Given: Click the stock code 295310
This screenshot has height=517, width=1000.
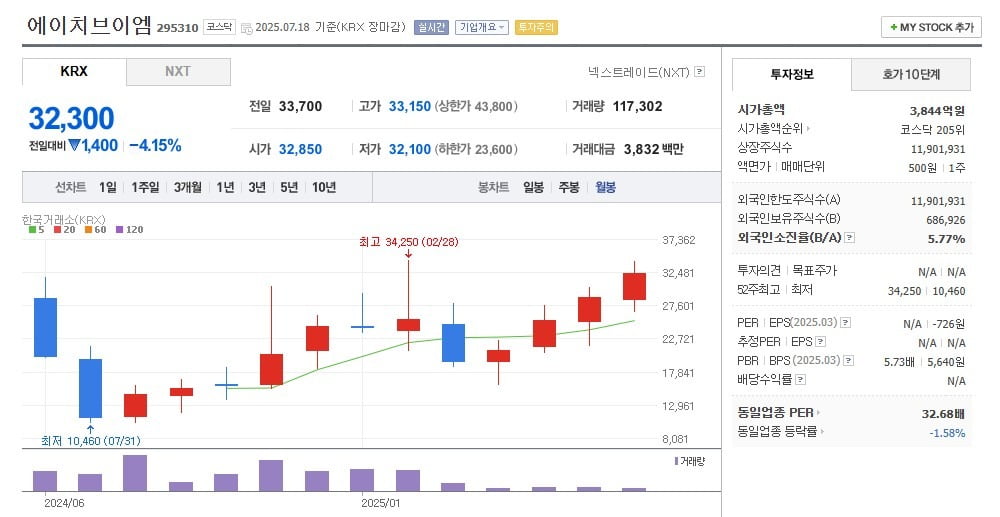Looking at the screenshot, I should 177,29.
